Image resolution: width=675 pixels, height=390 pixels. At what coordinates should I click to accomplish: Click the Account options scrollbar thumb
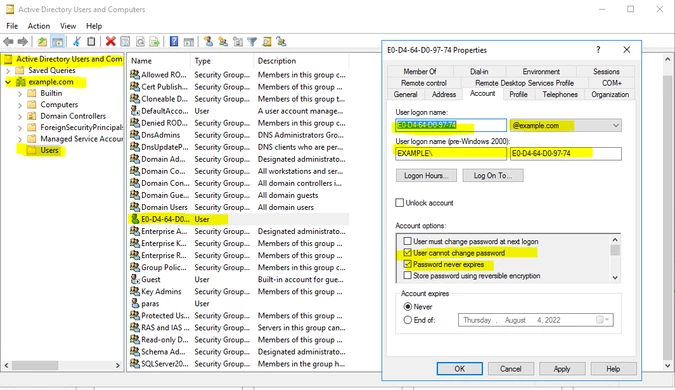point(615,251)
